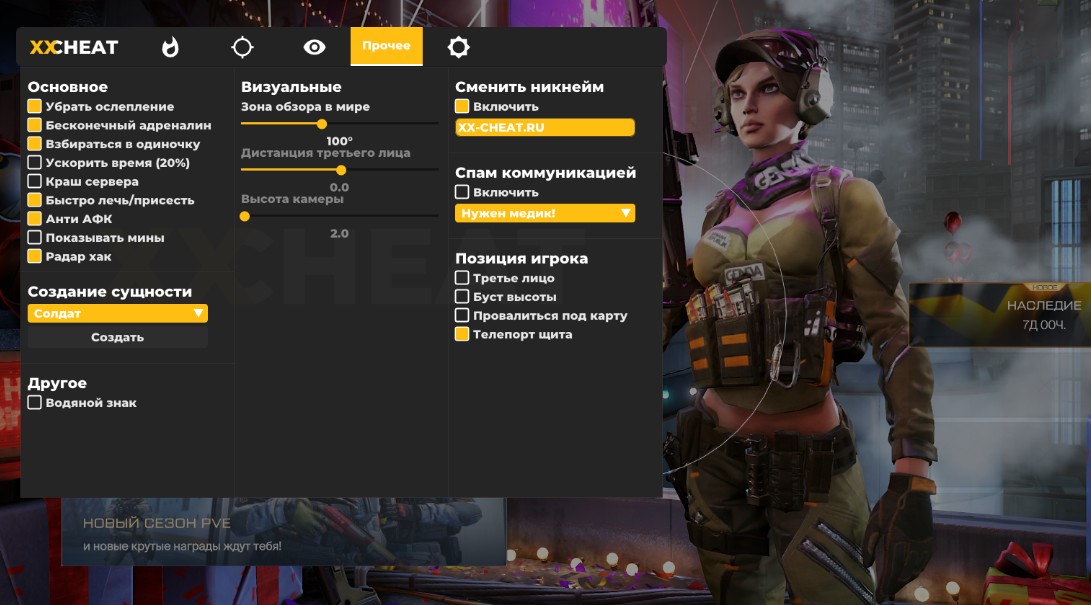The image size is (1091, 605).
Task: Open the Нужен медик! message dropdown
Action: [x=545, y=213]
